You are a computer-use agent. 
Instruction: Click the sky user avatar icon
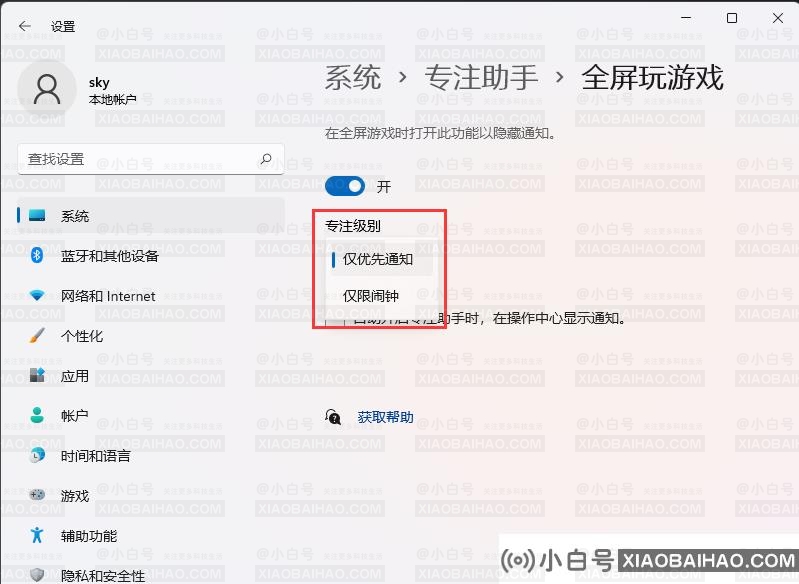pos(47,90)
